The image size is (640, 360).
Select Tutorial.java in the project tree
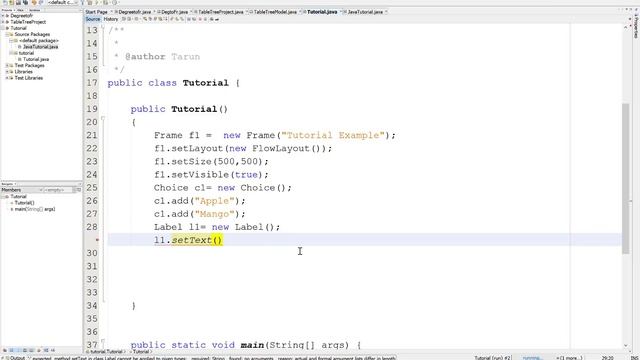36,59
